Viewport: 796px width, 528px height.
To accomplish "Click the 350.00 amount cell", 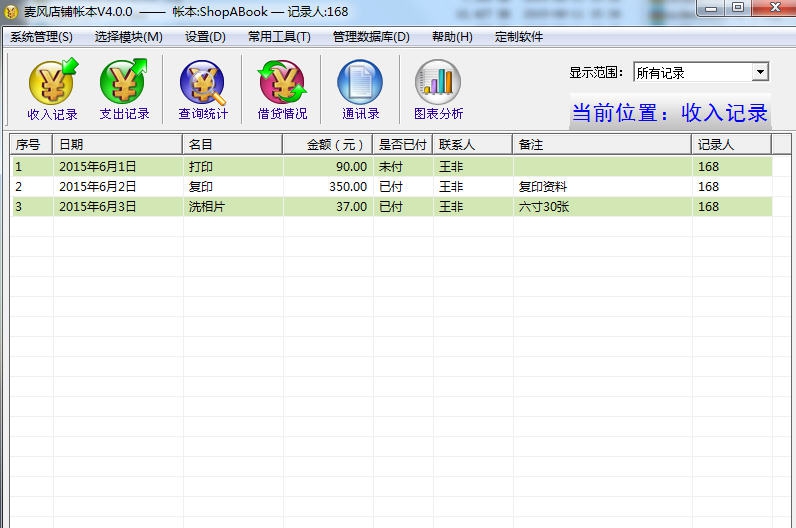I will click(x=327, y=187).
